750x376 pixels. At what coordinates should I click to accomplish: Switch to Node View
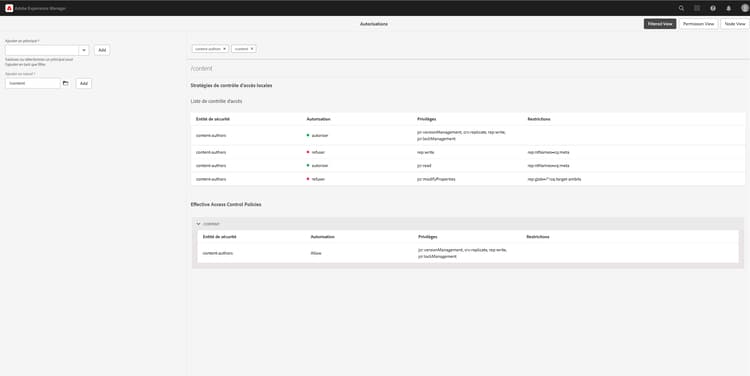735,24
